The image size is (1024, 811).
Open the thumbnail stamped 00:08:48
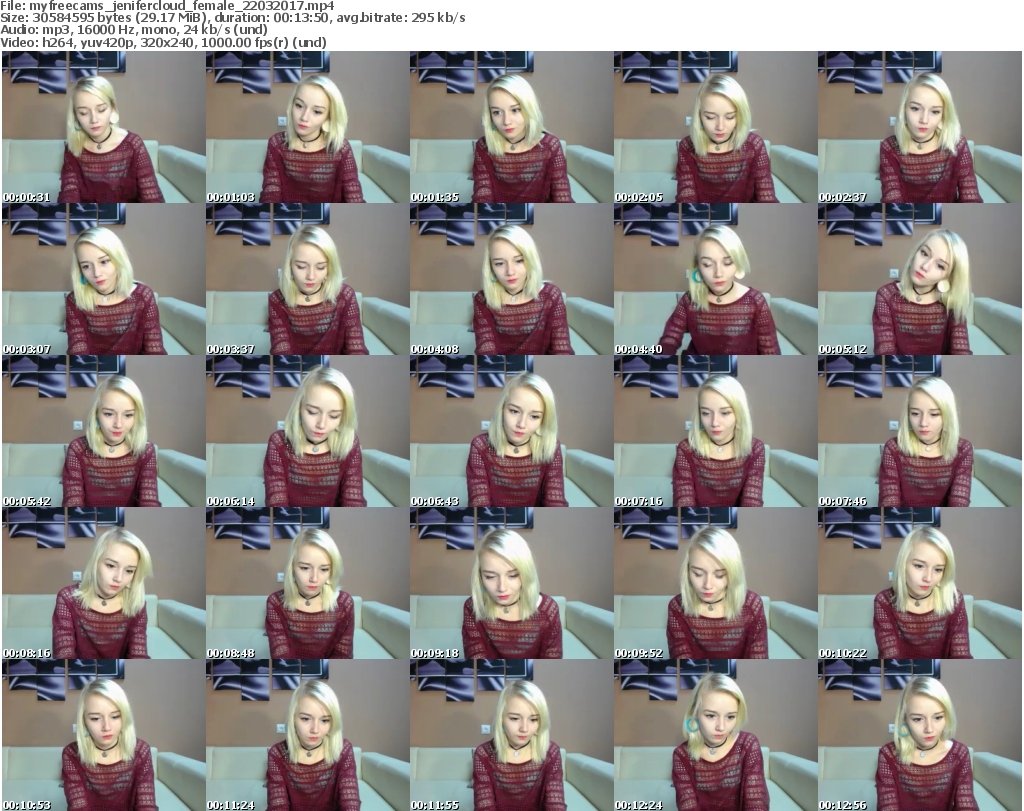[x=308, y=583]
